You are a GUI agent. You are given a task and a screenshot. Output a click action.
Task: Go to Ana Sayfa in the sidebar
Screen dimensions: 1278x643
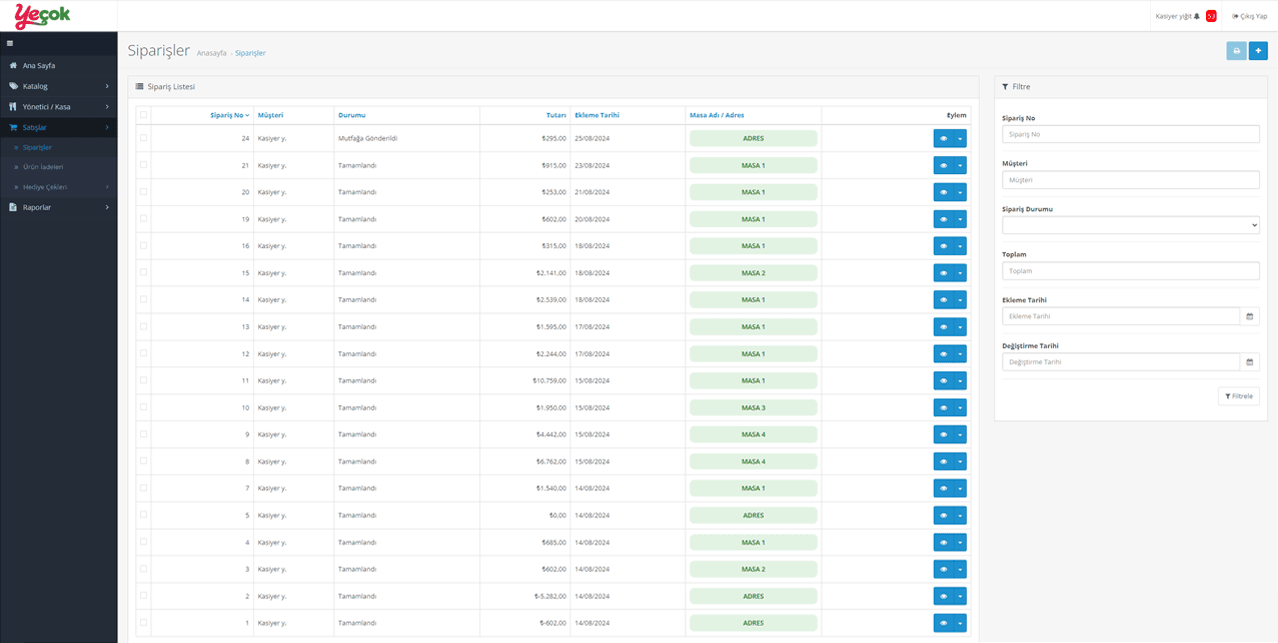tap(58, 65)
